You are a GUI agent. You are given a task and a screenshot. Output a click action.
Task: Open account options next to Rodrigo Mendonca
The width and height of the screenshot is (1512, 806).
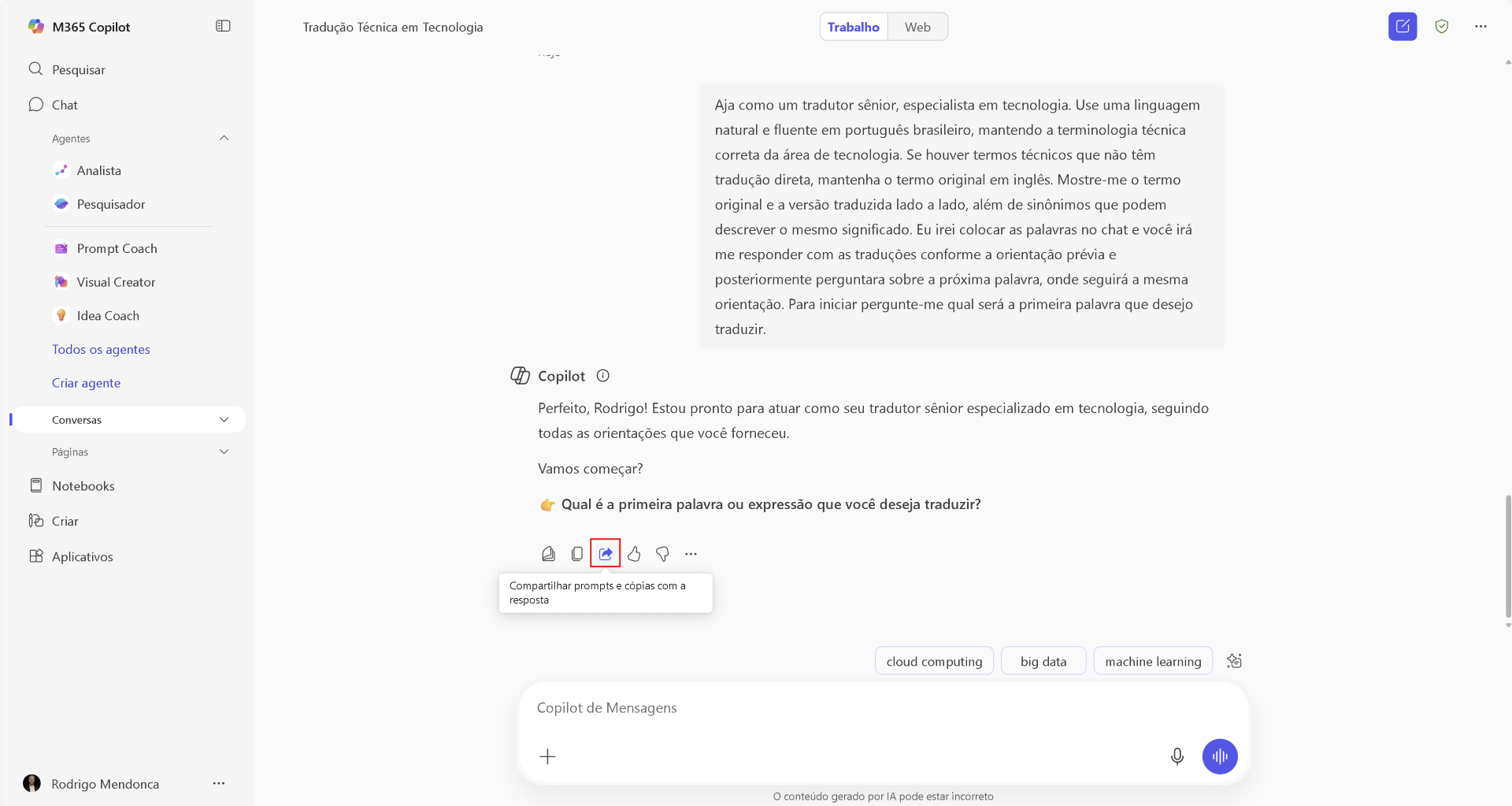click(219, 783)
